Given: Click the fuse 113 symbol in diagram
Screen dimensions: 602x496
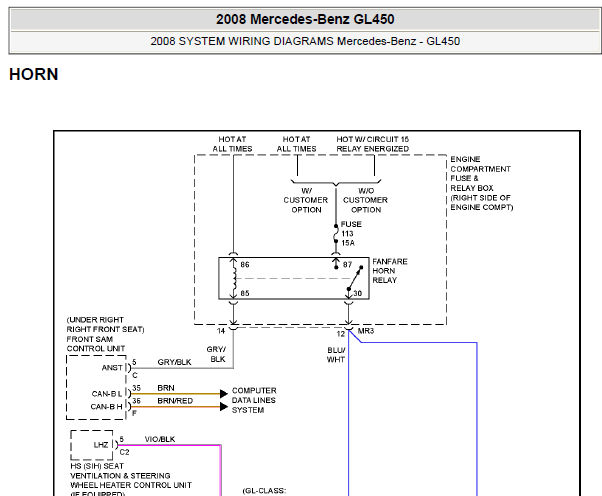Looking at the screenshot, I should 336,233.
